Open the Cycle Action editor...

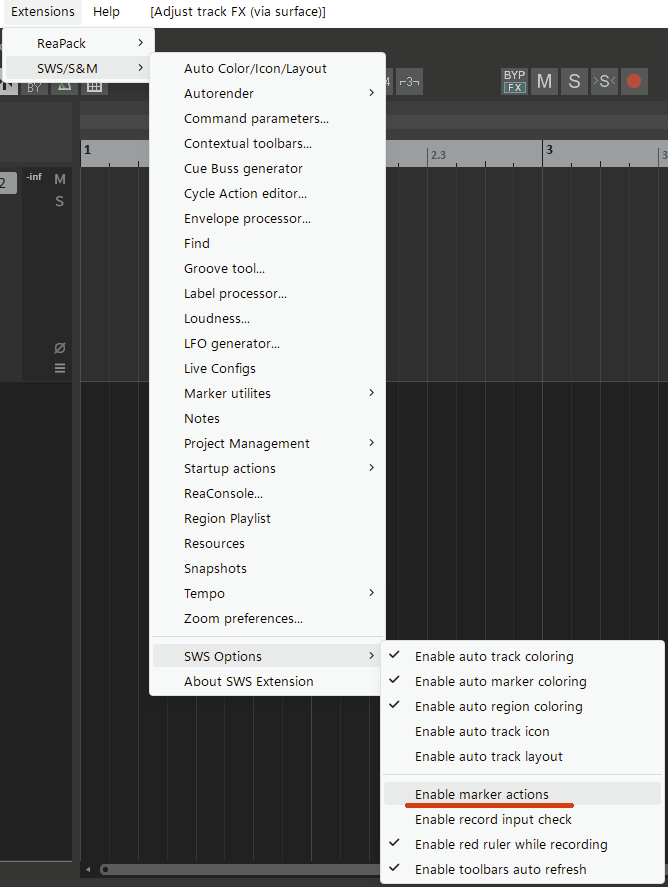tap(268, 193)
